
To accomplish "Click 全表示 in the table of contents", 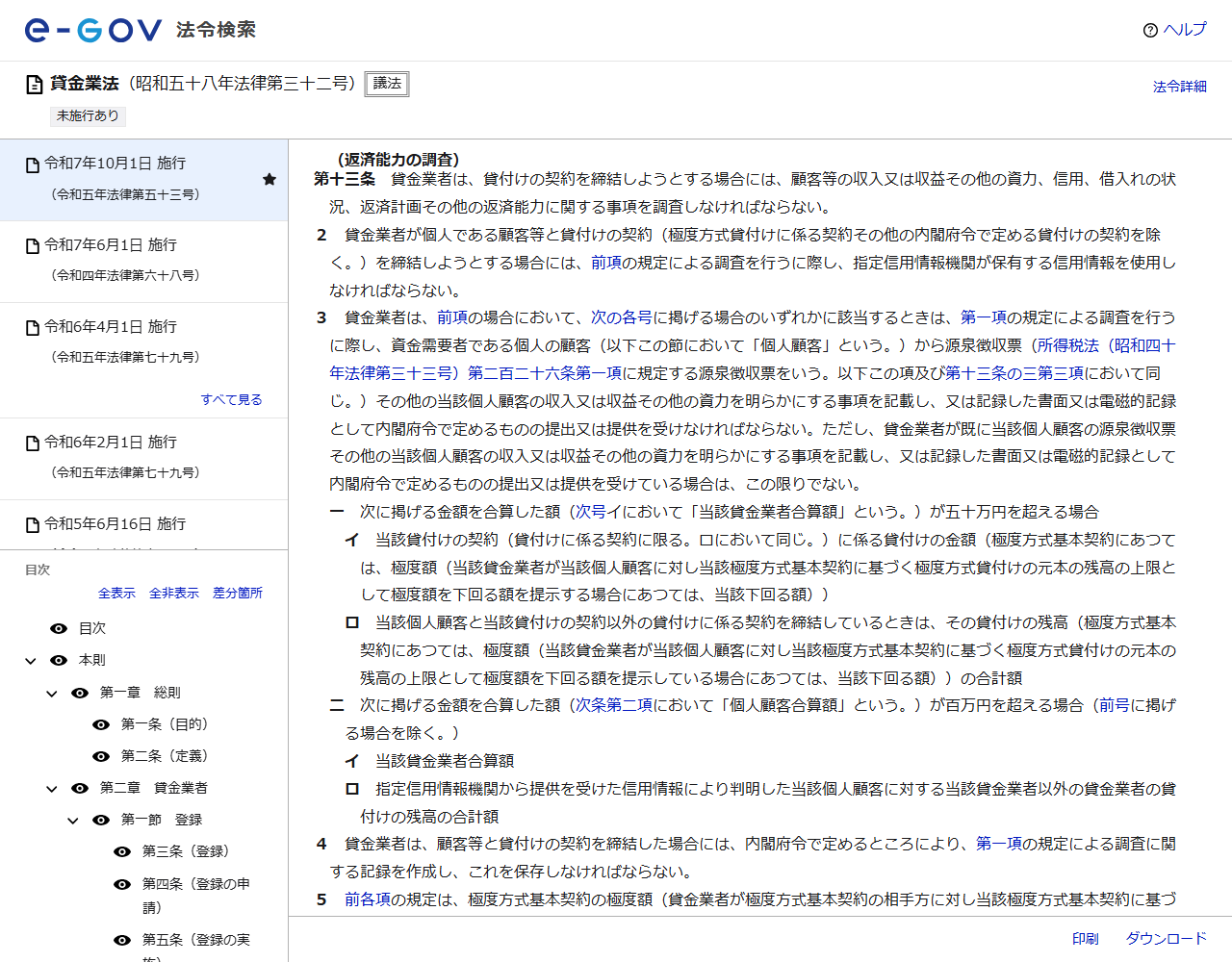I will pyautogui.click(x=116, y=594).
